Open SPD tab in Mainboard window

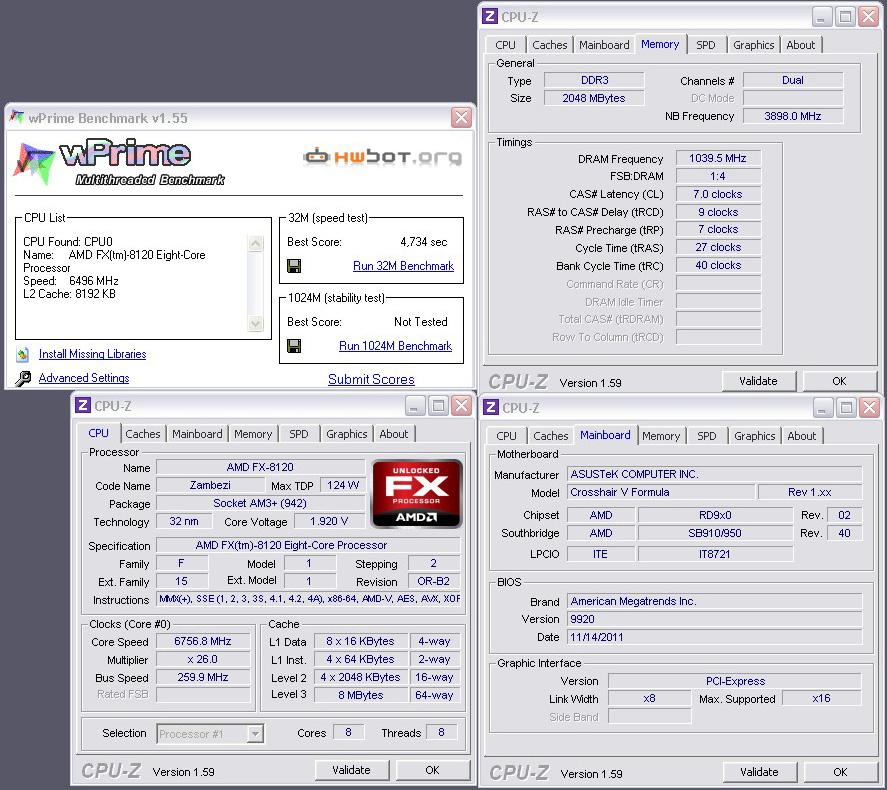(707, 436)
